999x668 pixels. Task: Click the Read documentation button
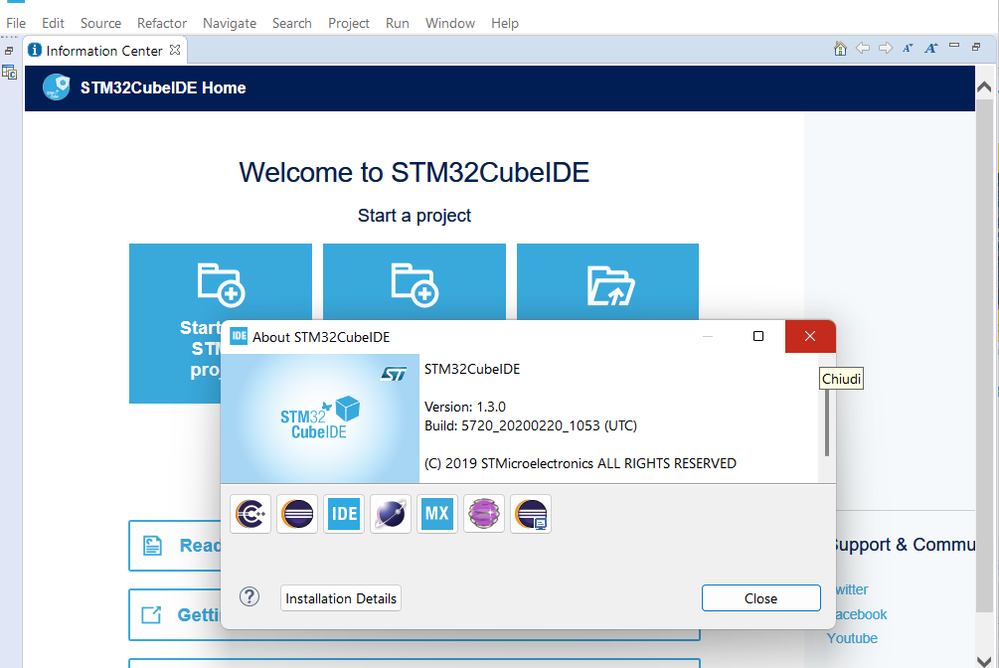point(175,546)
